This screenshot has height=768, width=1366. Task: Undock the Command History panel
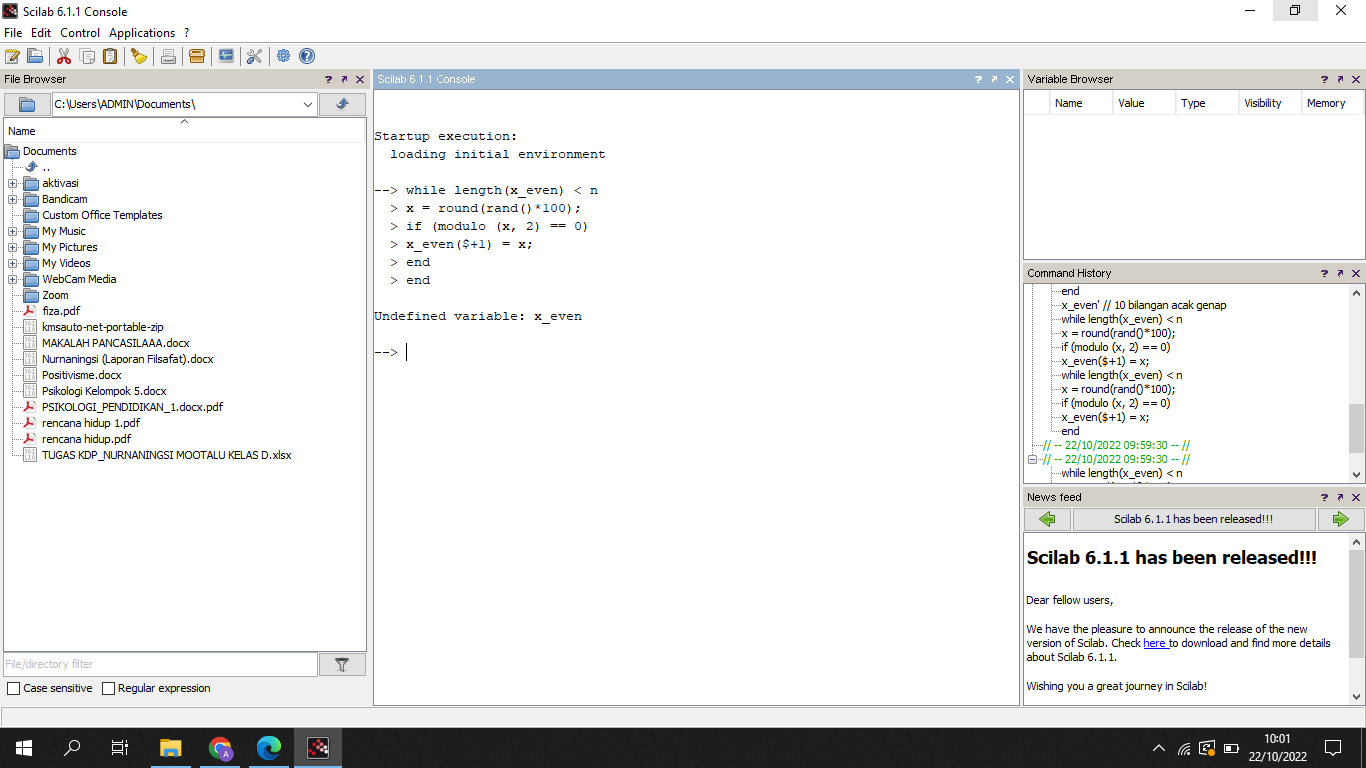1340,273
